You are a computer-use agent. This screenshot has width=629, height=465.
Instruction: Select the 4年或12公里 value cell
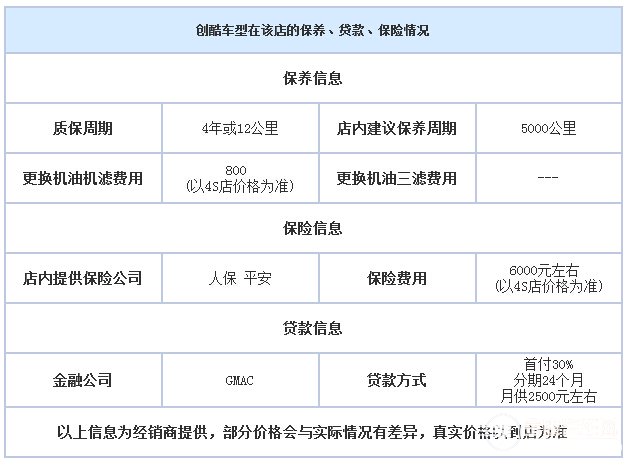tap(241, 128)
